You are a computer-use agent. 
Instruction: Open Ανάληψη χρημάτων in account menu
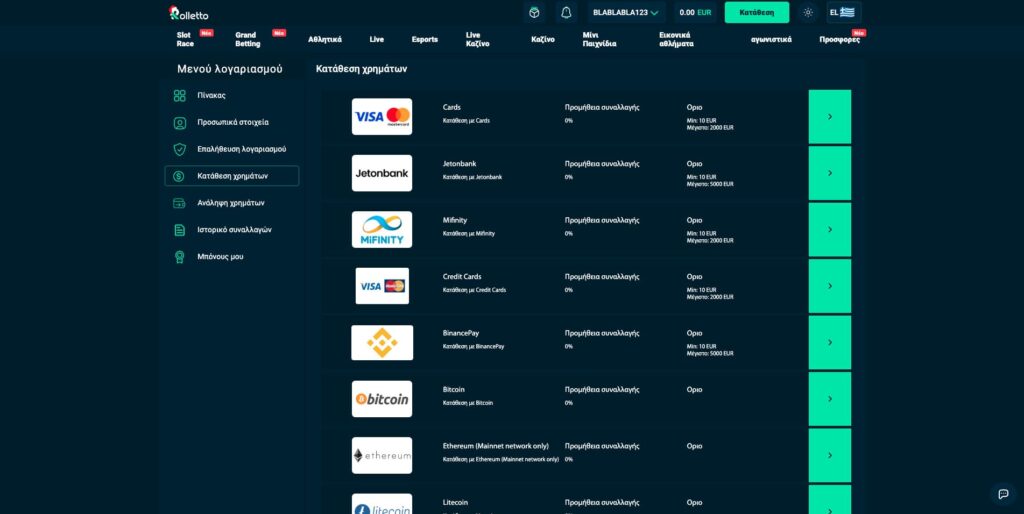click(231, 203)
